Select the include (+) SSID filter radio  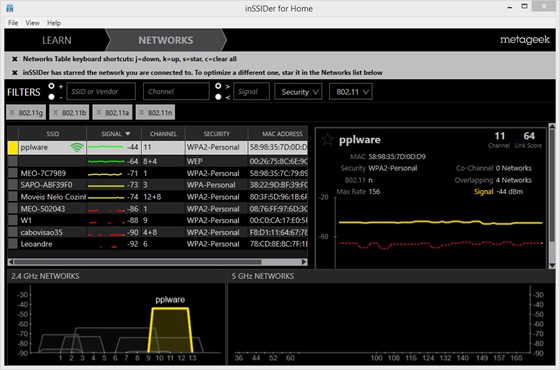(x=51, y=86)
